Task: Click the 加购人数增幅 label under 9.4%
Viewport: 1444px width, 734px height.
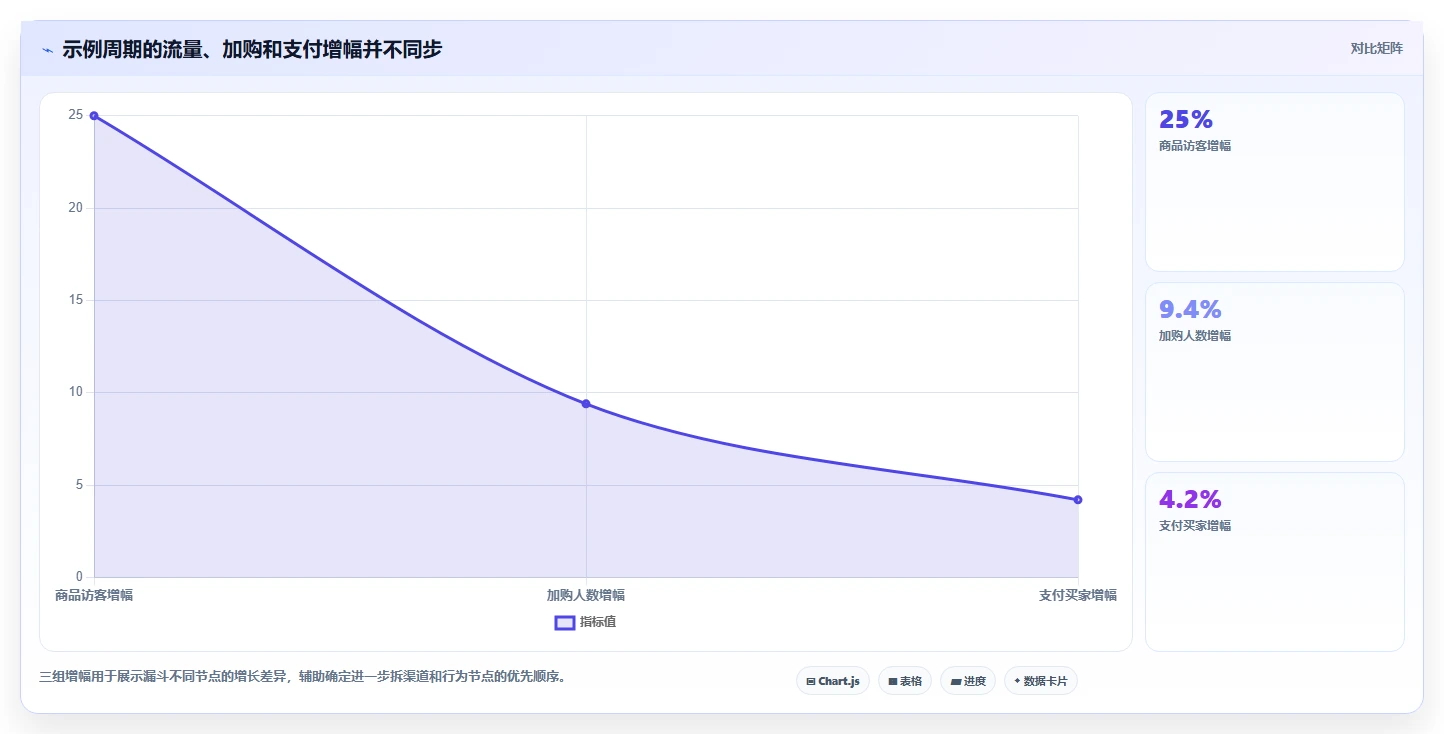Action: (x=1195, y=336)
